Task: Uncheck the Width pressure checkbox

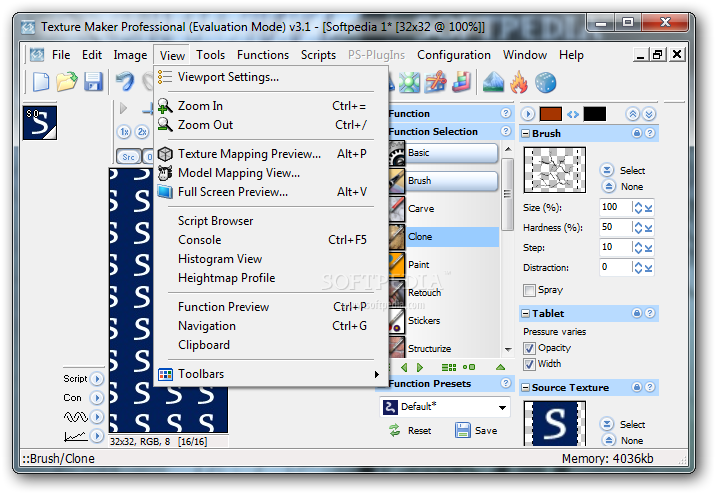Action: [x=529, y=364]
